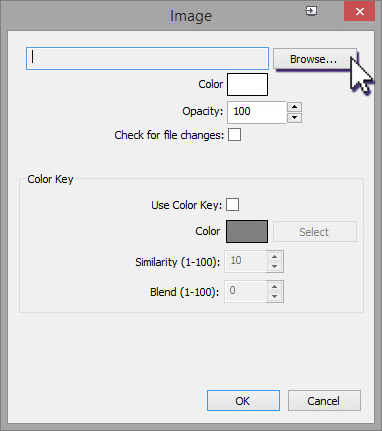The width and height of the screenshot is (382, 431).
Task: Enable Check for file changes checkbox
Action: (x=234, y=135)
